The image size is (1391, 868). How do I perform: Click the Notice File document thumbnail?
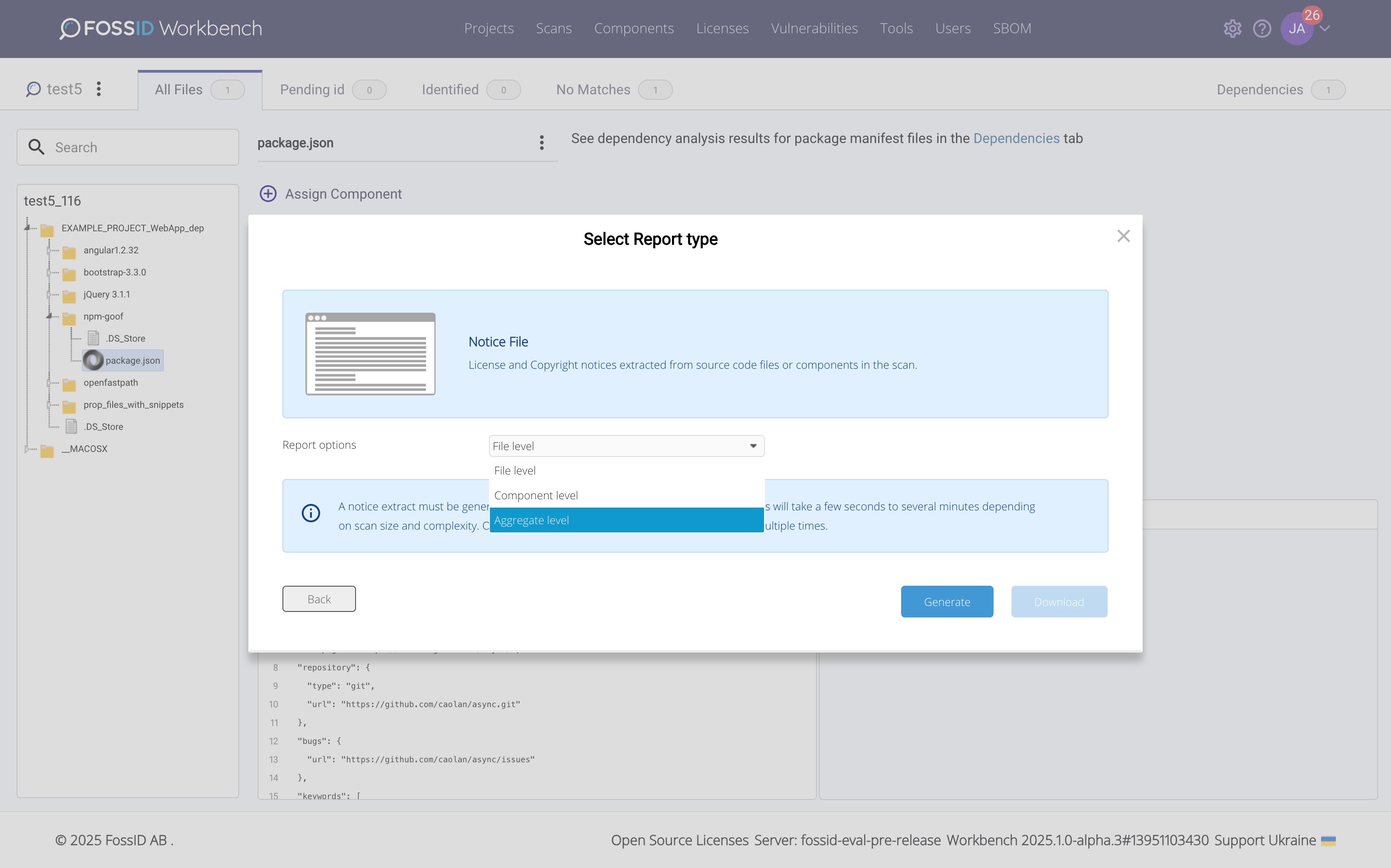coord(370,354)
